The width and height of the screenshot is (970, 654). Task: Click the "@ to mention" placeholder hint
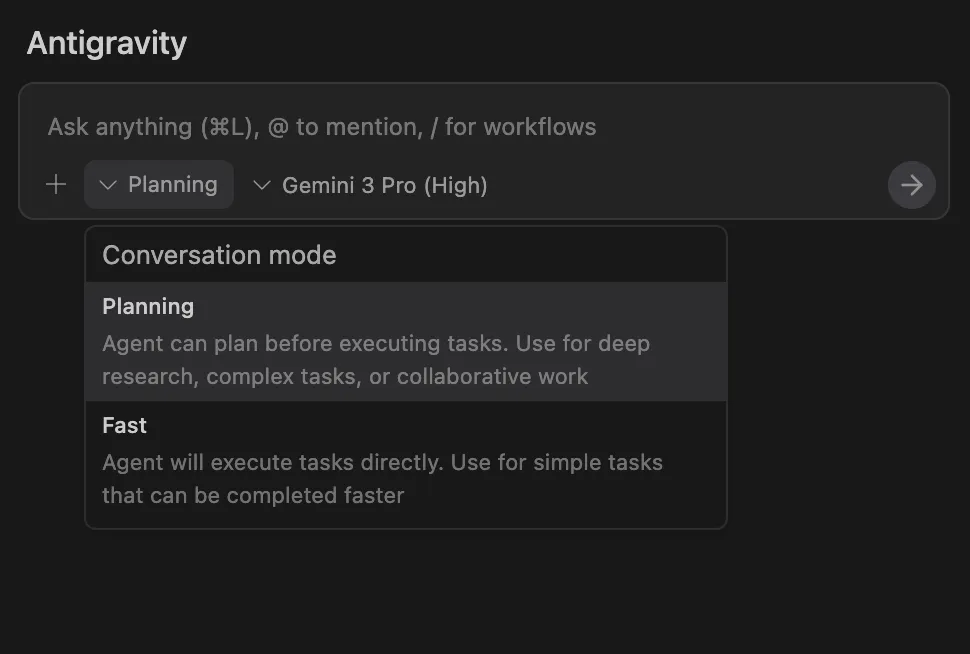(x=343, y=127)
